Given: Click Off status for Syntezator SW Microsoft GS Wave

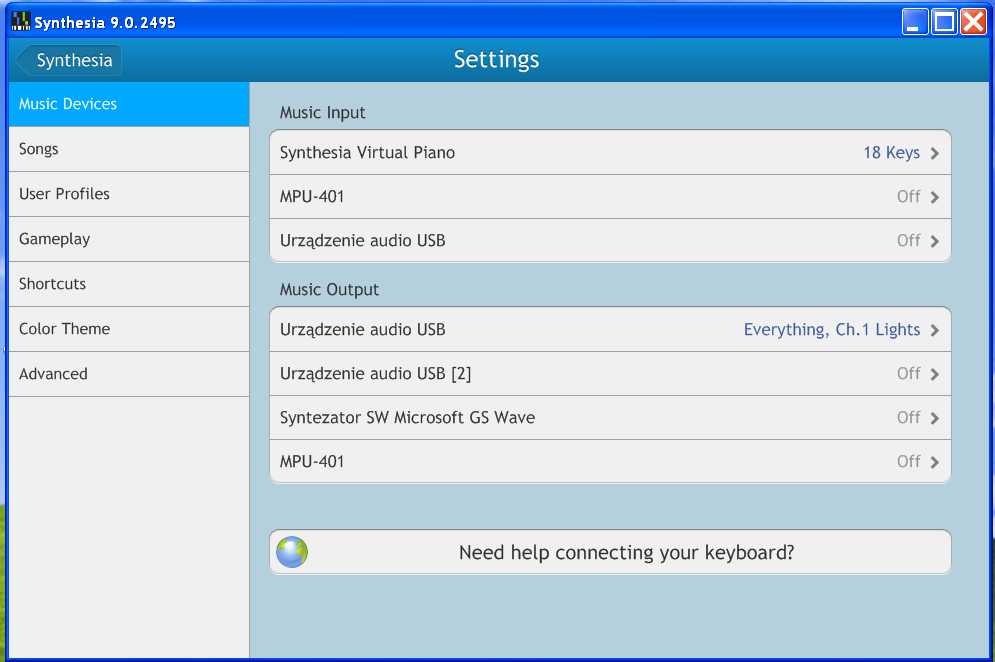Looking at the screenshot, I should point(909,417).
